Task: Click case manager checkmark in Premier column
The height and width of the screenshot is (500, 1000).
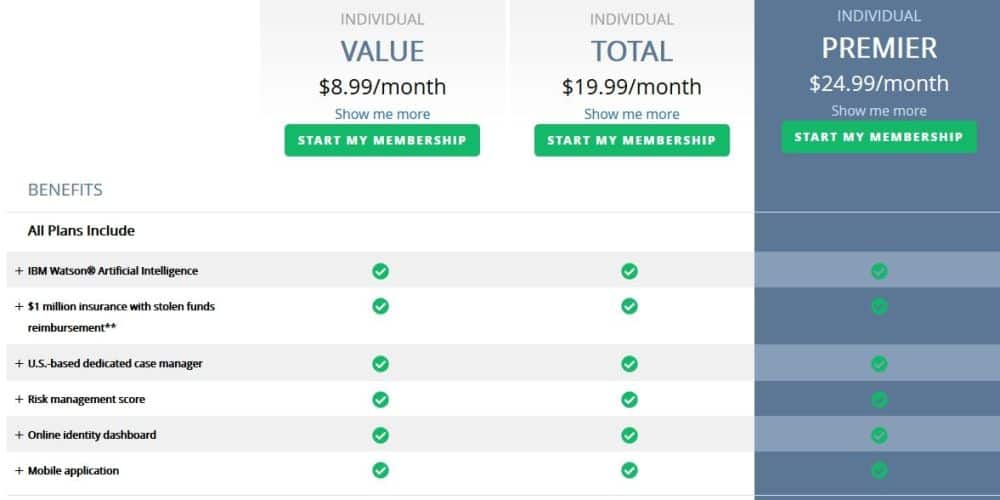Action: tap(879, 364)
